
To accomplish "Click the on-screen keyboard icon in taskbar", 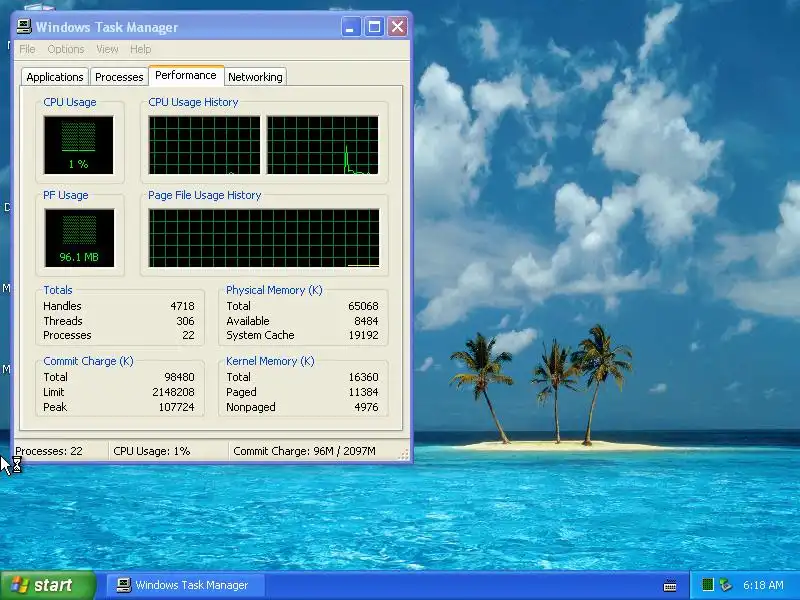I will tap(670, 585).
